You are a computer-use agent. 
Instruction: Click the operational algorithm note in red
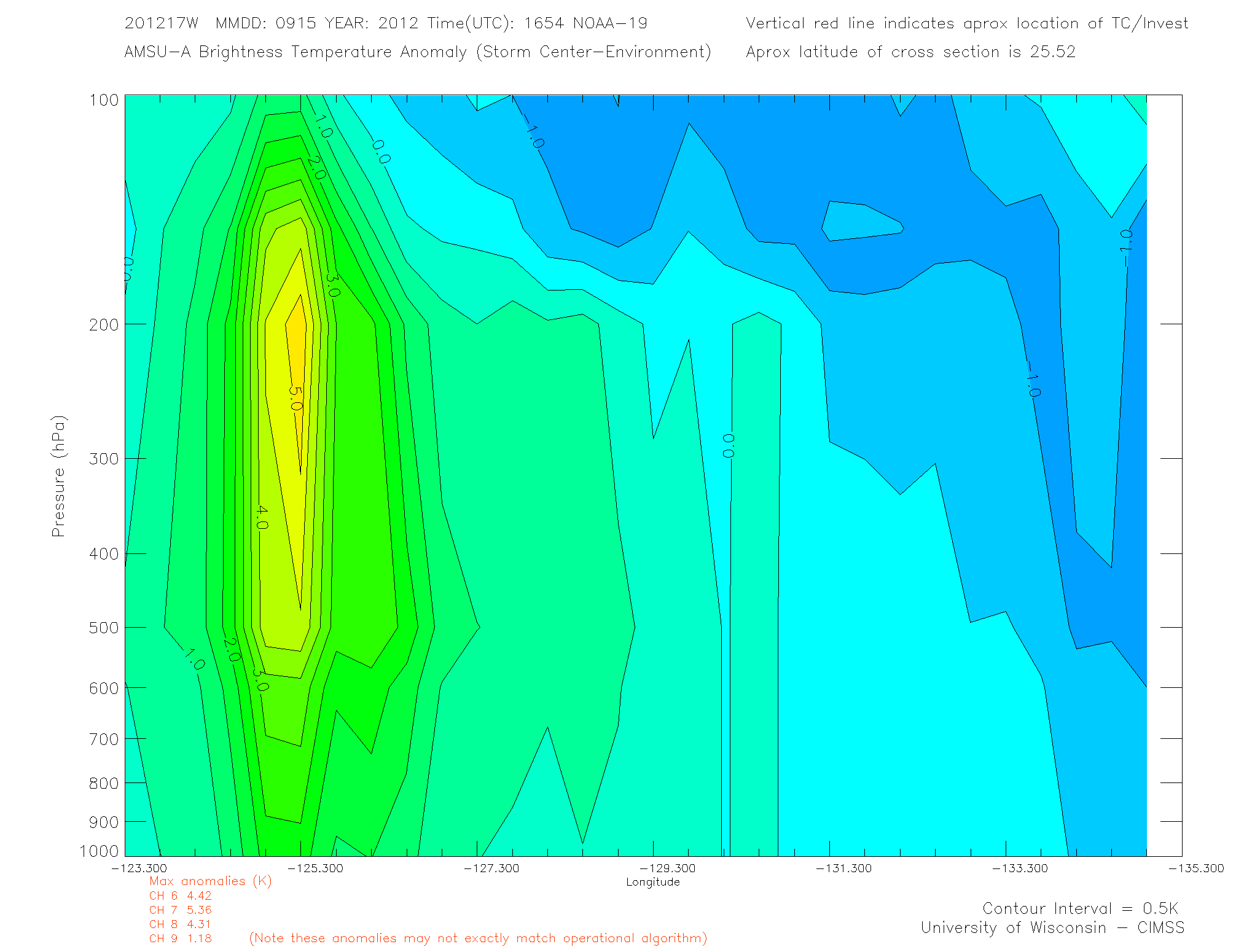point(478,938)
